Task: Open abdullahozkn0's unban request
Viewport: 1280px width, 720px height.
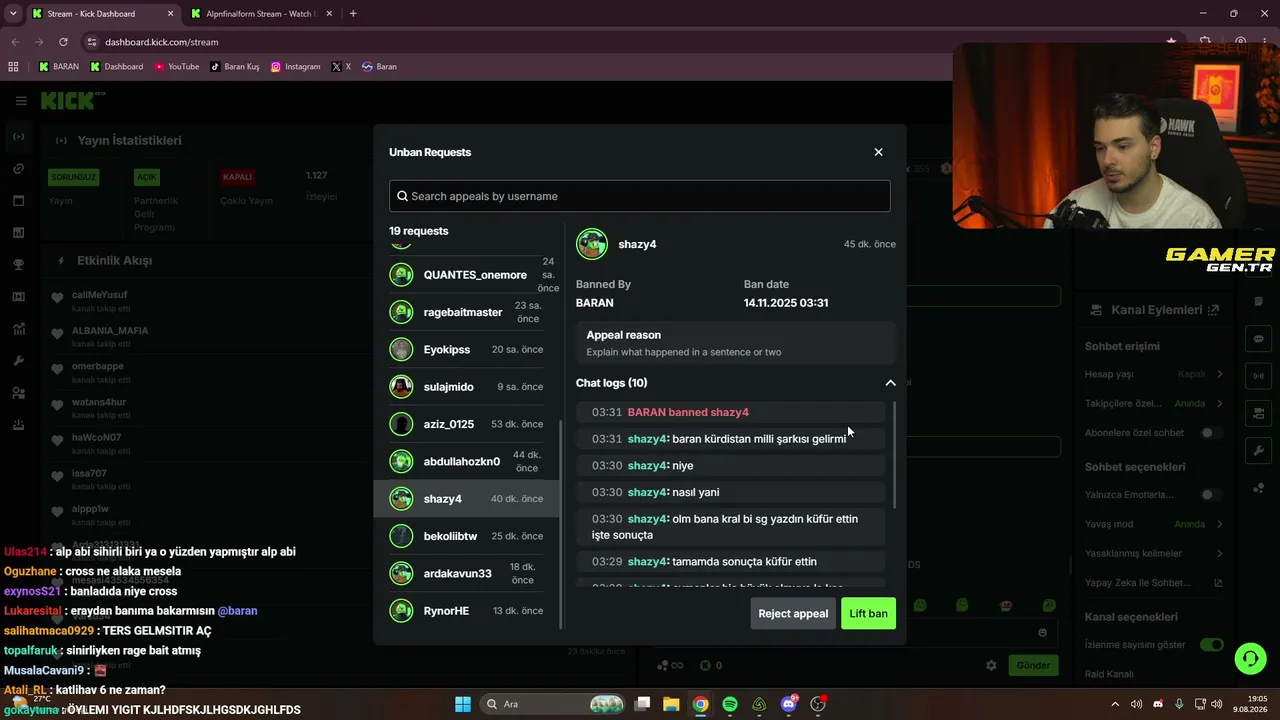Action: point(468,461)
